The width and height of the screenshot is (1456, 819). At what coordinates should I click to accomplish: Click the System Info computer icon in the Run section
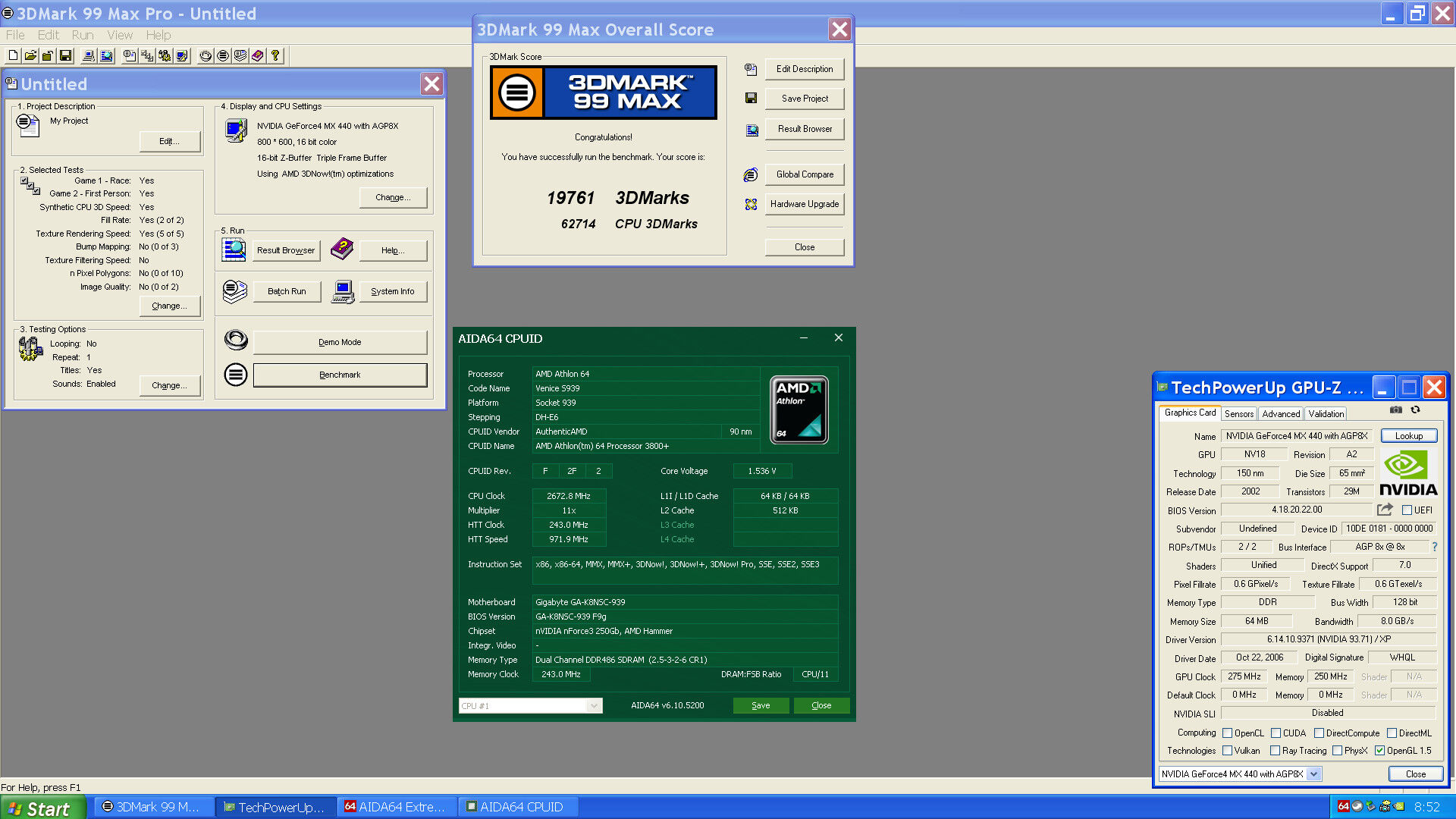[343, 291]
